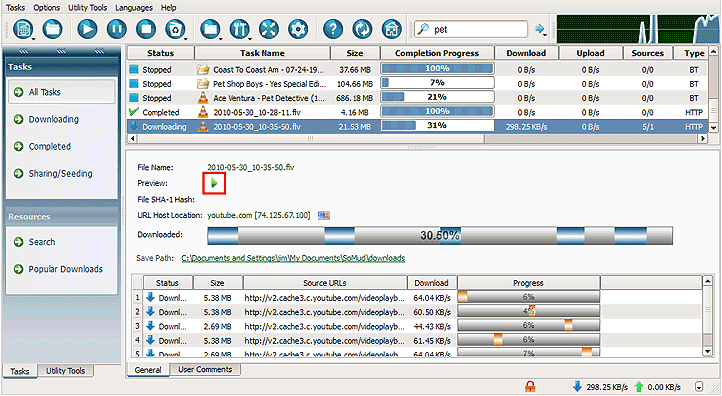Image resolution: width=722 pixels, height=396 pixels.
Task: Click the circular arrows refresh icon
Action: (362, 29)
